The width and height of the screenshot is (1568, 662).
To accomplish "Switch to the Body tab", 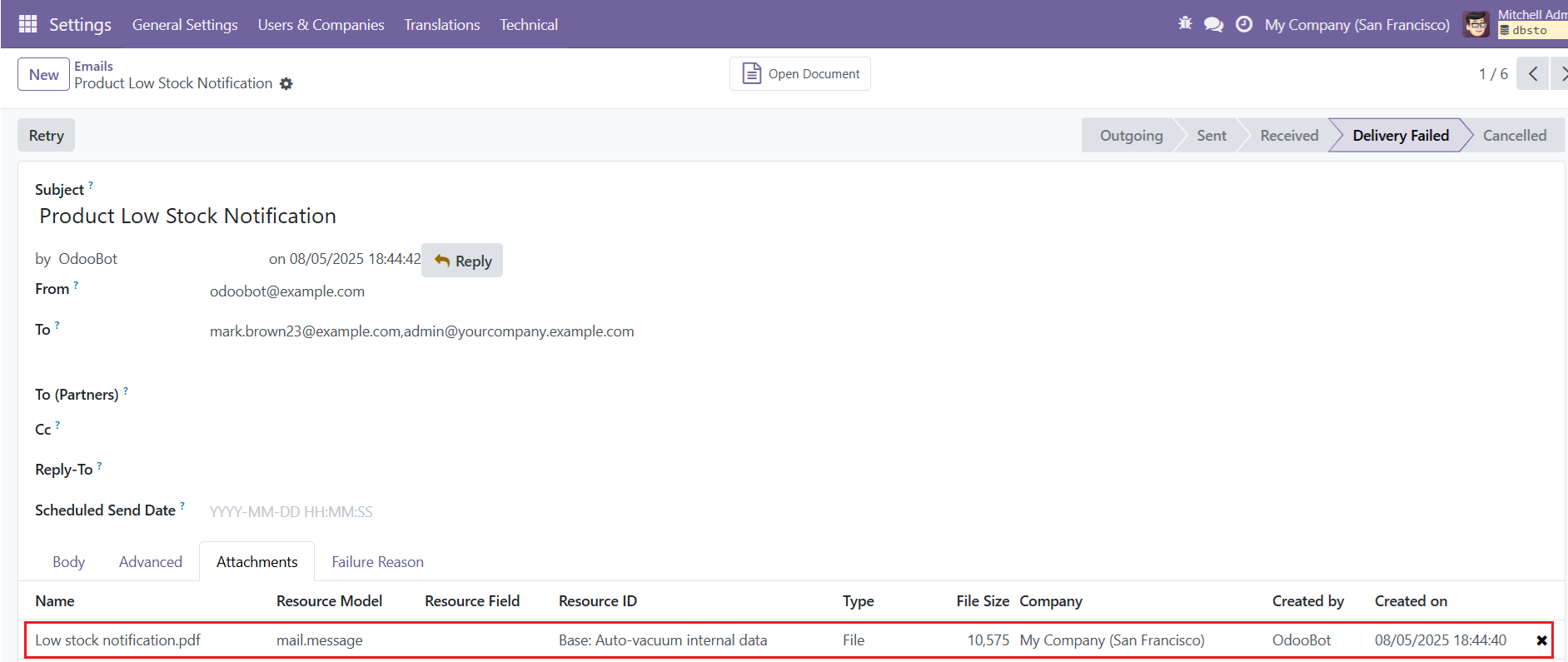I will tap(68, 562).
